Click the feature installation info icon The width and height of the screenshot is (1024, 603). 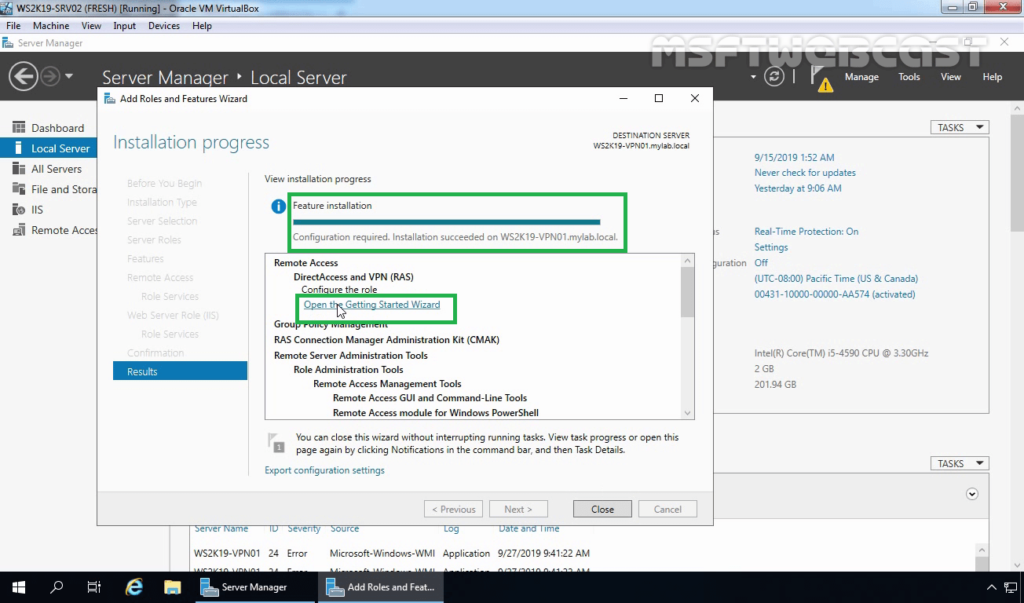coord(278,206)
